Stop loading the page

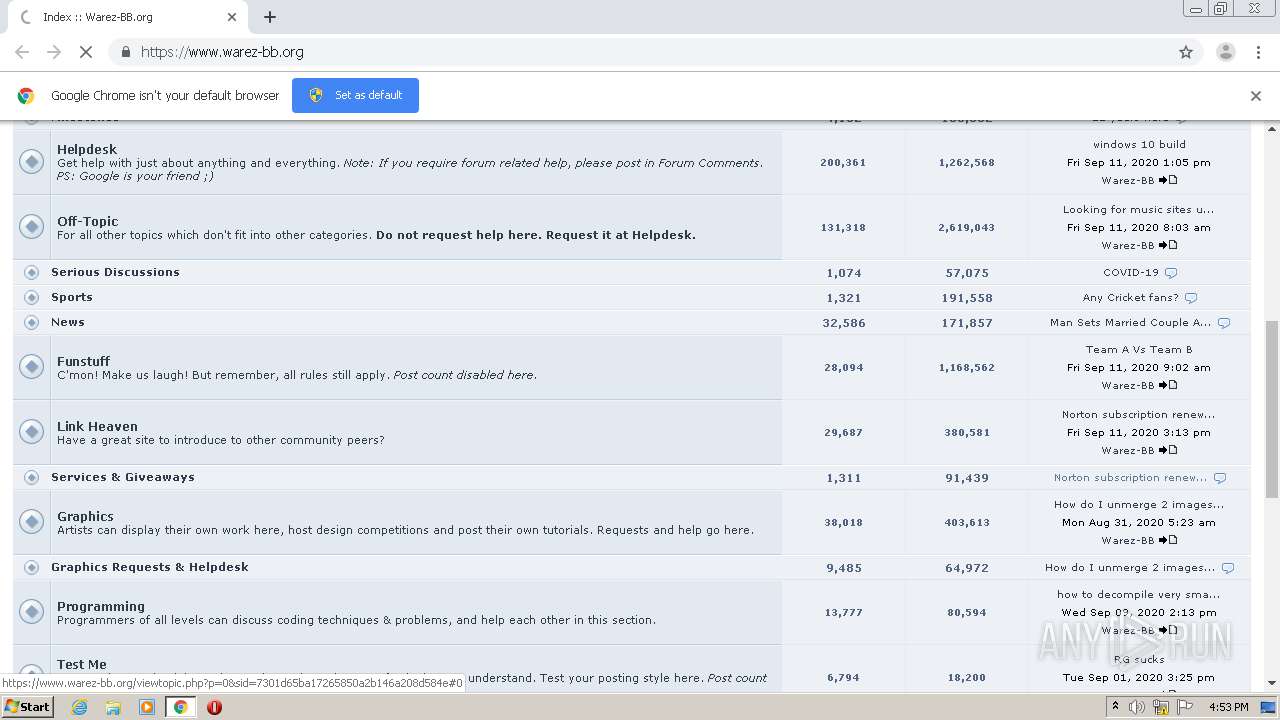pos(85,52)
